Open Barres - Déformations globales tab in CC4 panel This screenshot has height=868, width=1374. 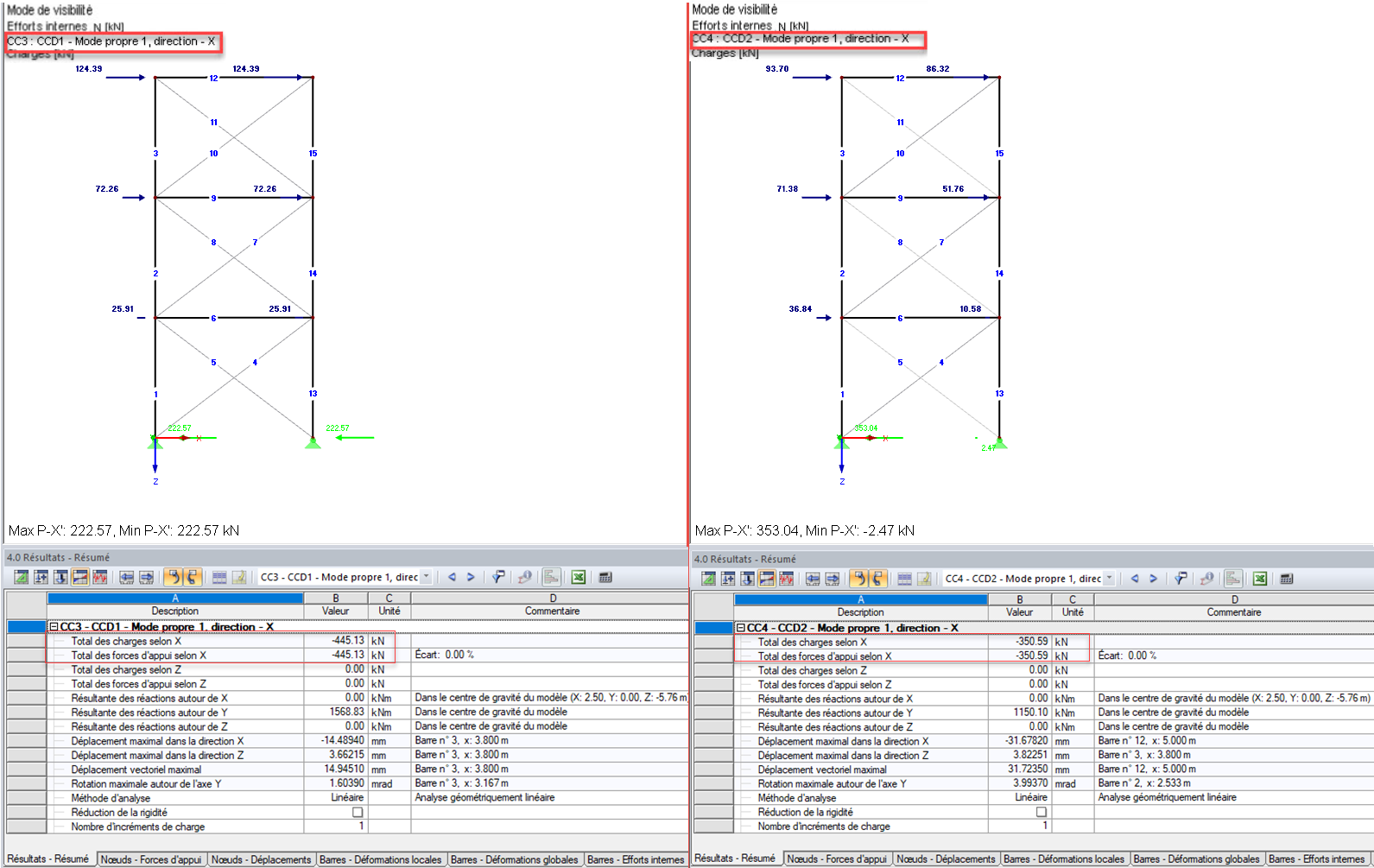[x=1197, y=858]
